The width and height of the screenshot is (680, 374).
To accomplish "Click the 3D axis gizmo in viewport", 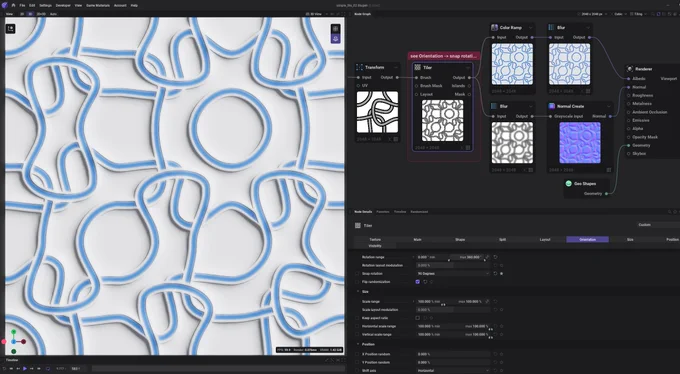I will click(14, 341).
